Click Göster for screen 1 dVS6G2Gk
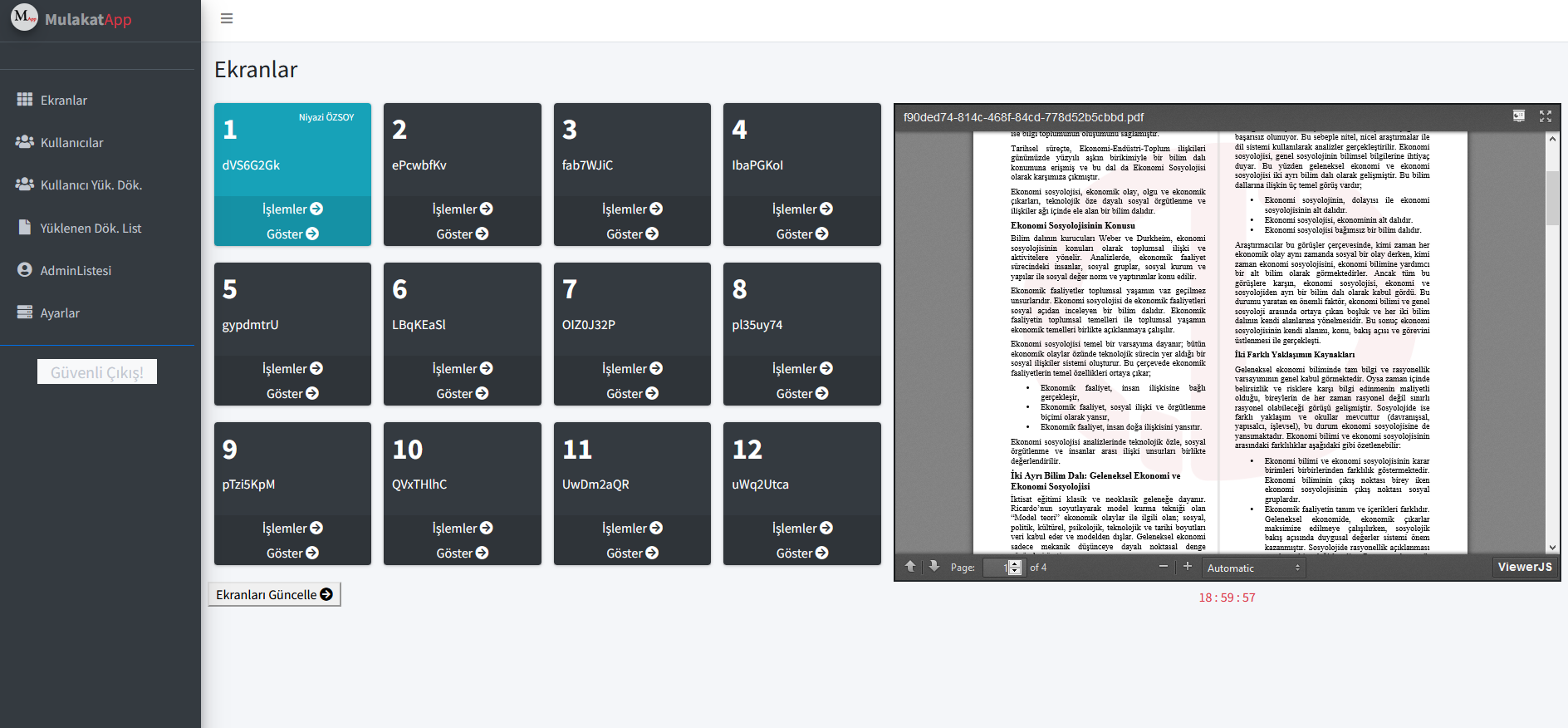The image size is (1568, 728). (292, 234)
